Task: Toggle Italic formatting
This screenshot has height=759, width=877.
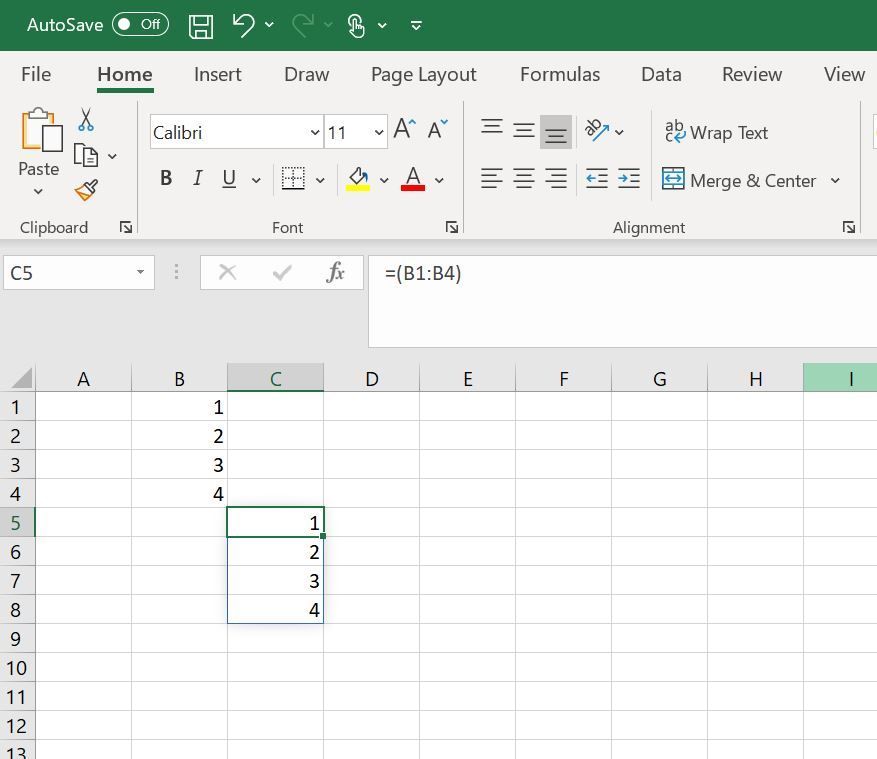Action: (x=197, y=178)
